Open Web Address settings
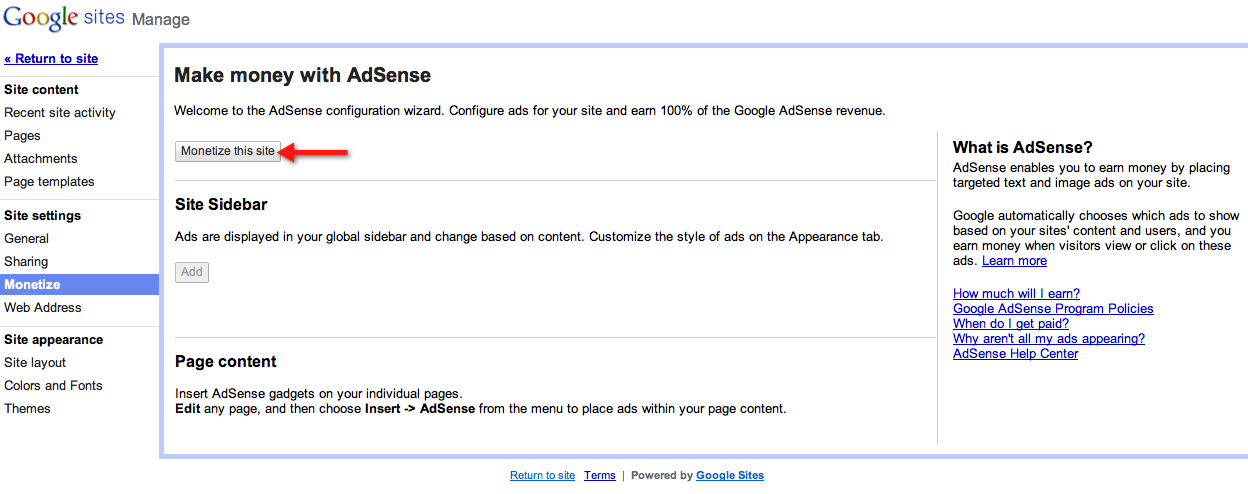Screen dimensions: 1248x494 pos(43,308)
